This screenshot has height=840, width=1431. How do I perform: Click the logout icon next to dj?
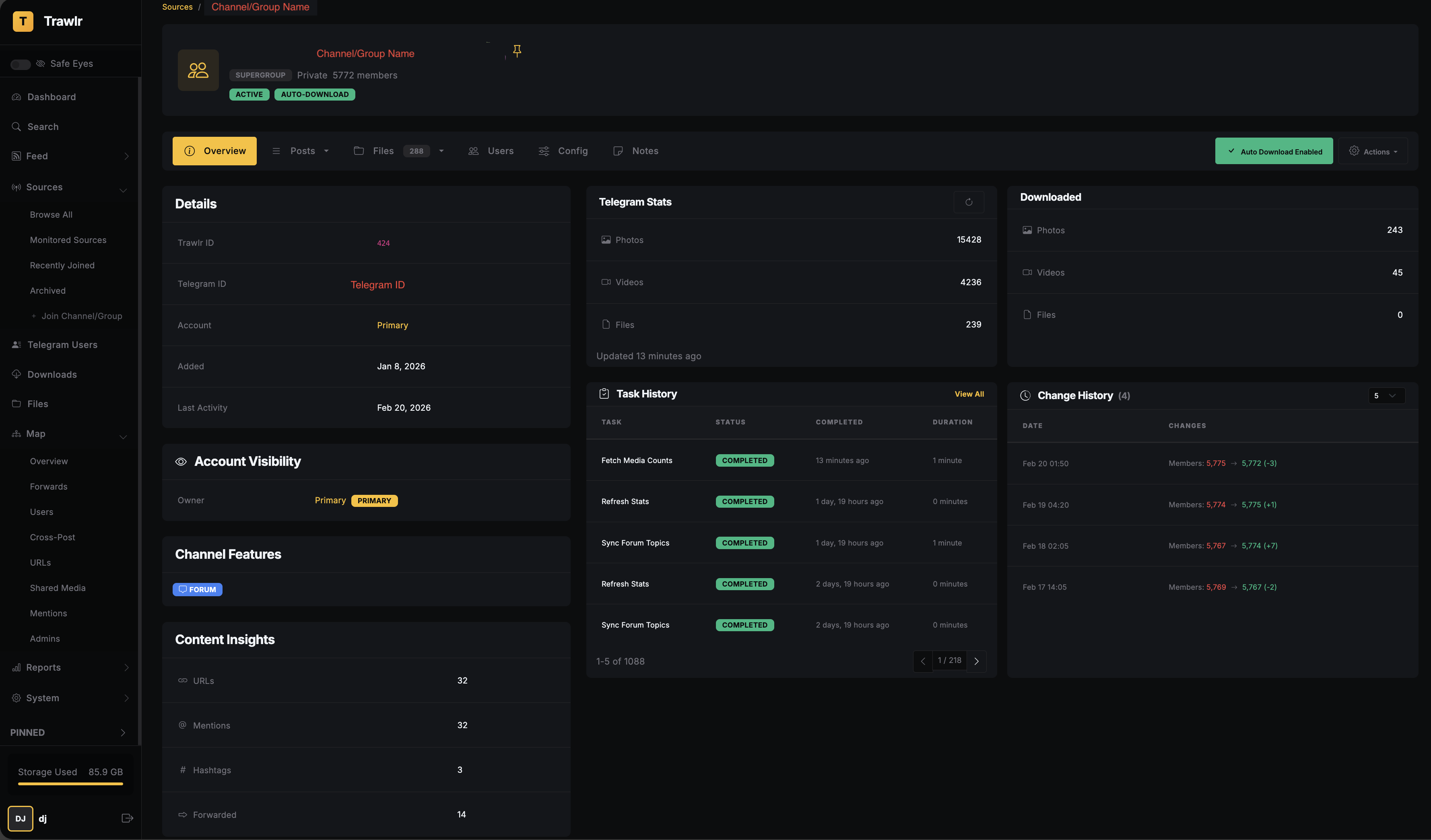pos(127,818)
